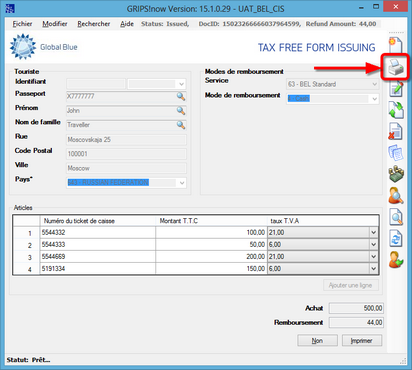412x370 pixels.
Task: Click the DocID text in status line
Action: click(250, 24)
